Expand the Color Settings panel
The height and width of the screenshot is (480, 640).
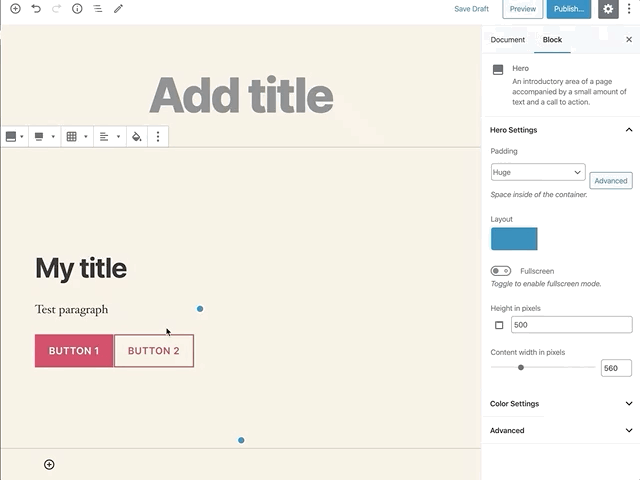(561, 404)
